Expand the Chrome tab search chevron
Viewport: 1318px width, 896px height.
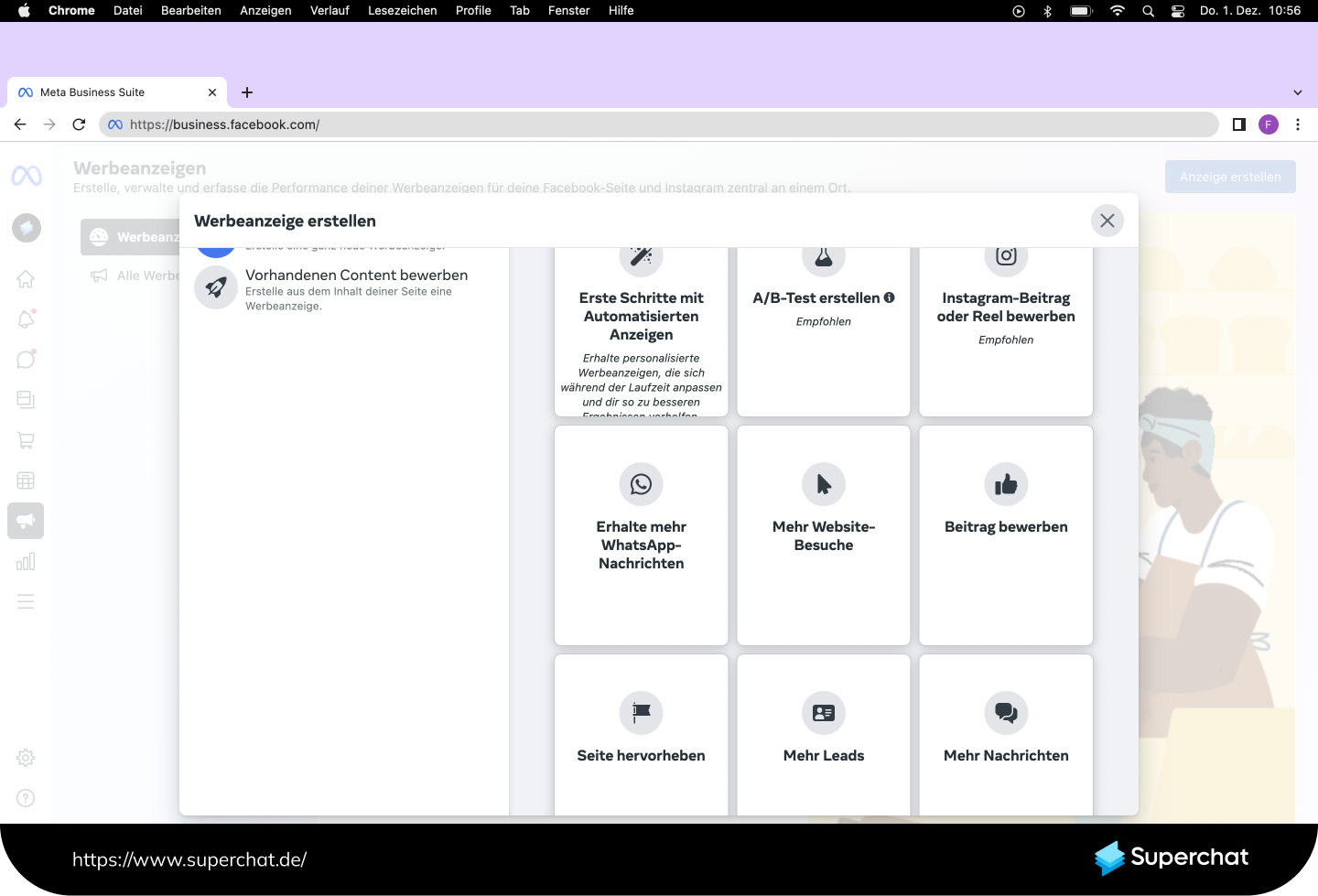(x=1297, y=92)
